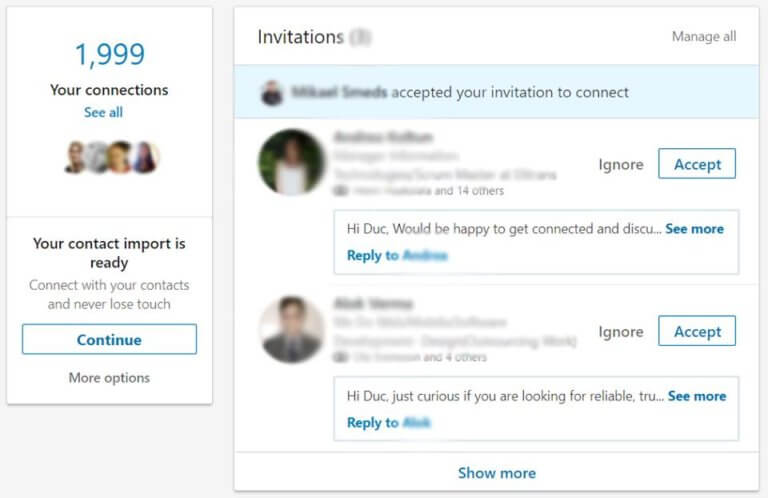This screenshot has width=768, height=498.
Task: Ignore the first invitation
Action: click(621, 165)
